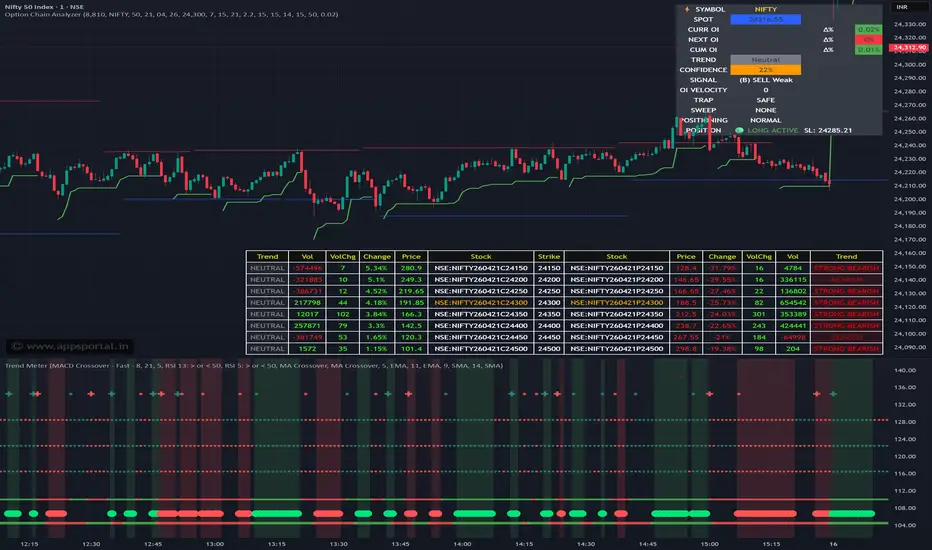The width and height of the screenshot is (932, 550).
Task: Click the 13:00 time axis label
Action: coord(215,544)
